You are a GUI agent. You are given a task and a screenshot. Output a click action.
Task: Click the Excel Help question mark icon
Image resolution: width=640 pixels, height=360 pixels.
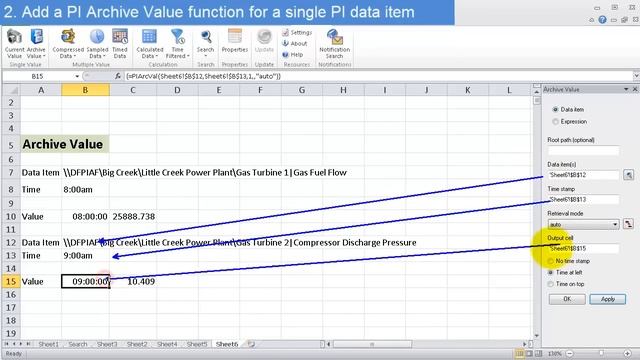tap(602, 20)
